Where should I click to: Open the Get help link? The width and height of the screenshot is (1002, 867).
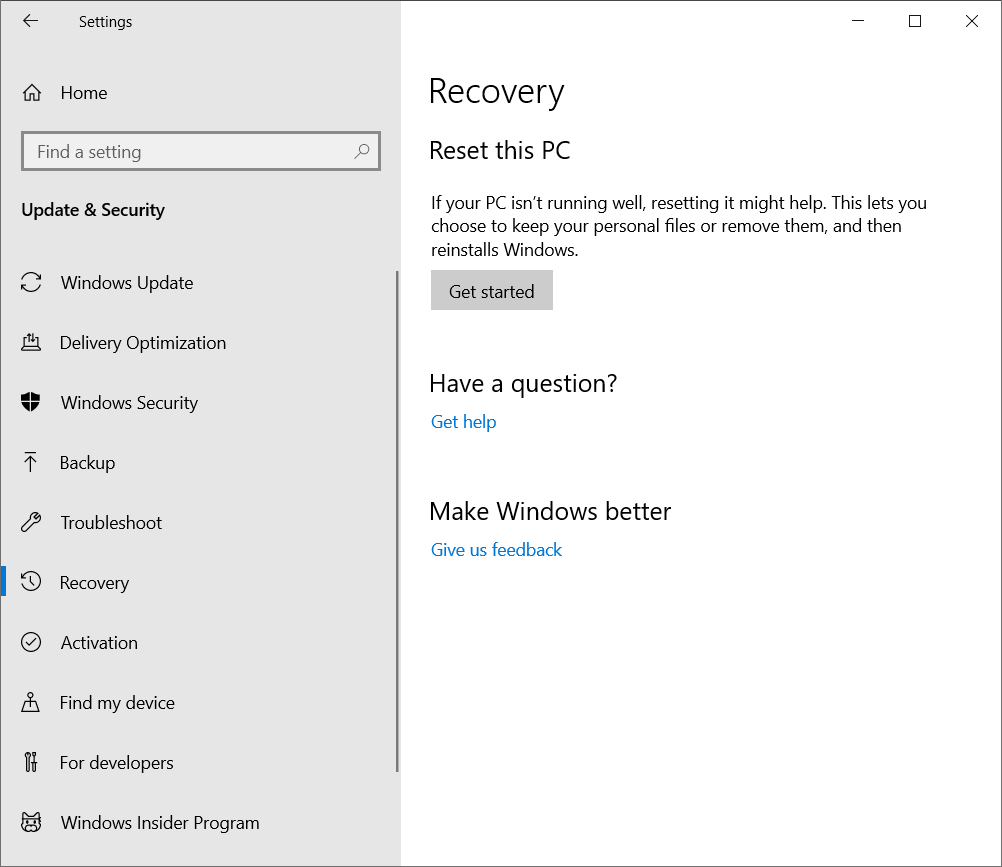[x=463, y=422]
